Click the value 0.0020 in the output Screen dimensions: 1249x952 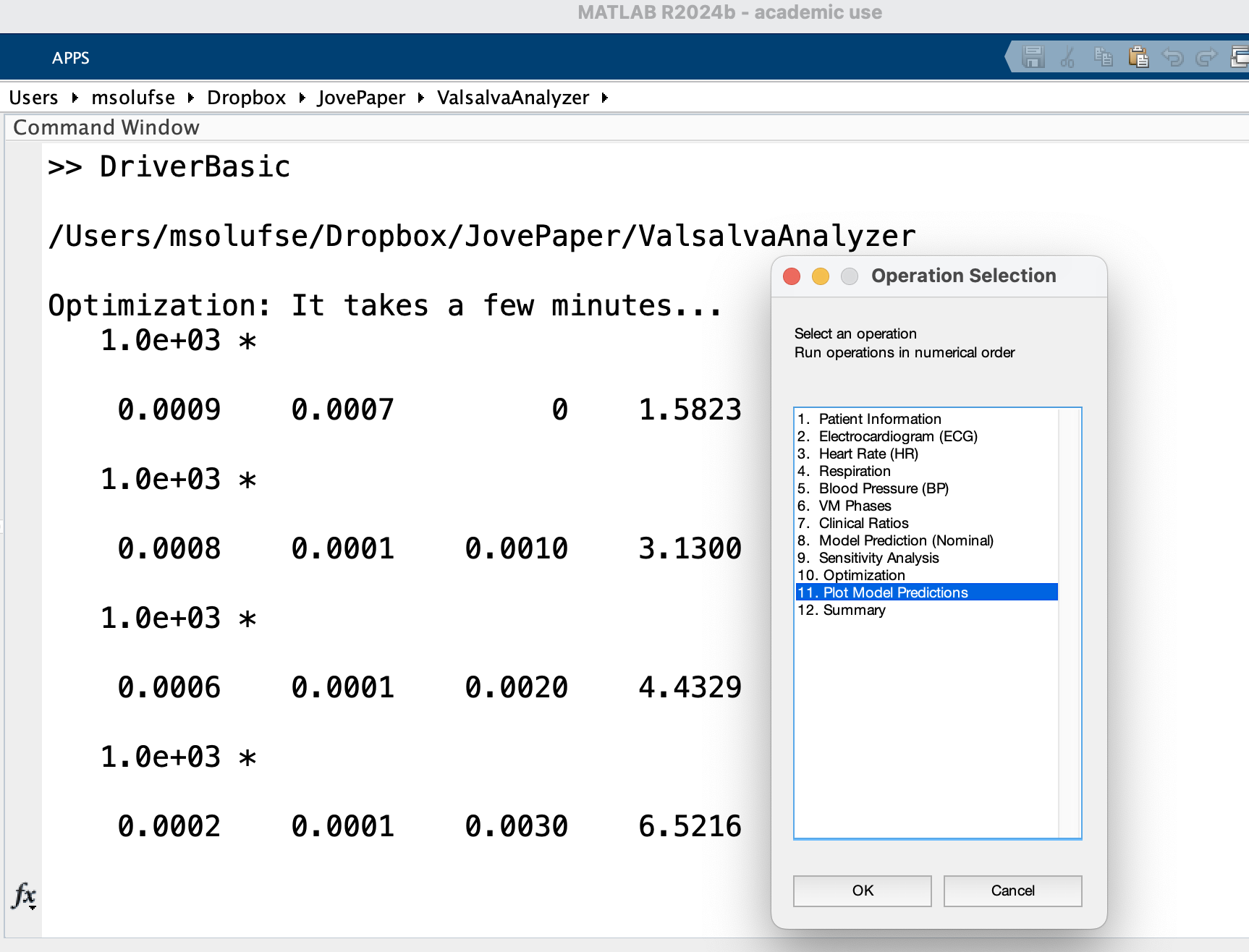click(x=517, y=688)
